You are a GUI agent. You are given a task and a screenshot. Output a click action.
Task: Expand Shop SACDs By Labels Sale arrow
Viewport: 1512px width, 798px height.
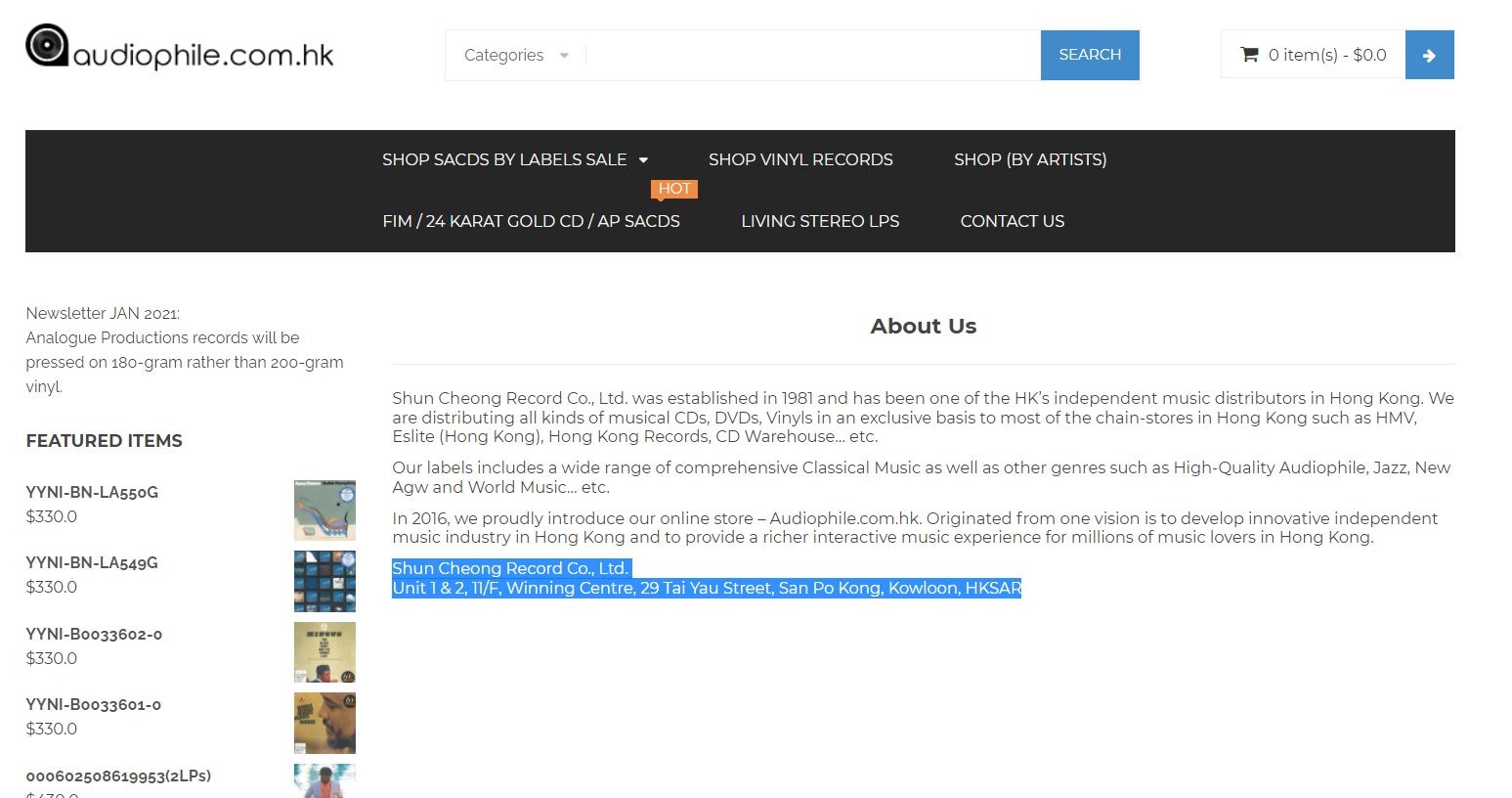point(643,160)
